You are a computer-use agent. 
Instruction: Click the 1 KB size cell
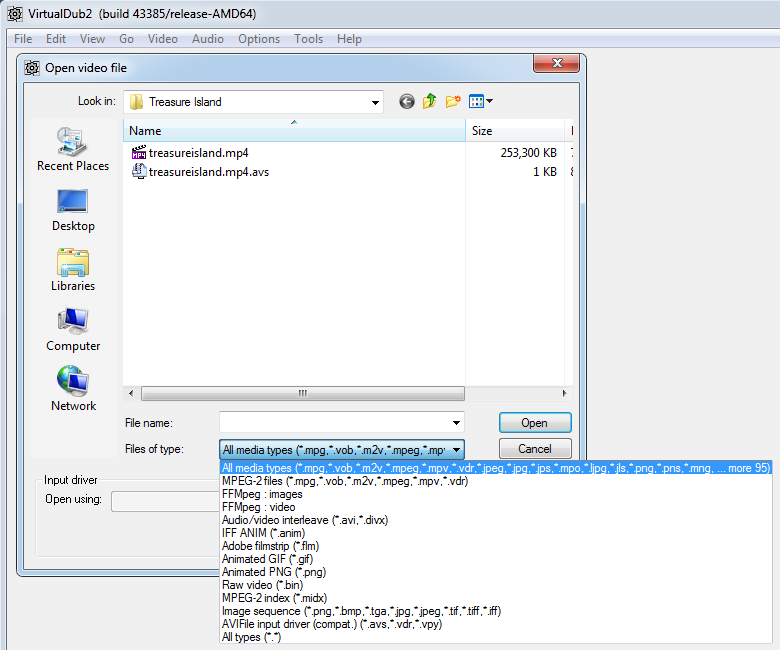545,172
